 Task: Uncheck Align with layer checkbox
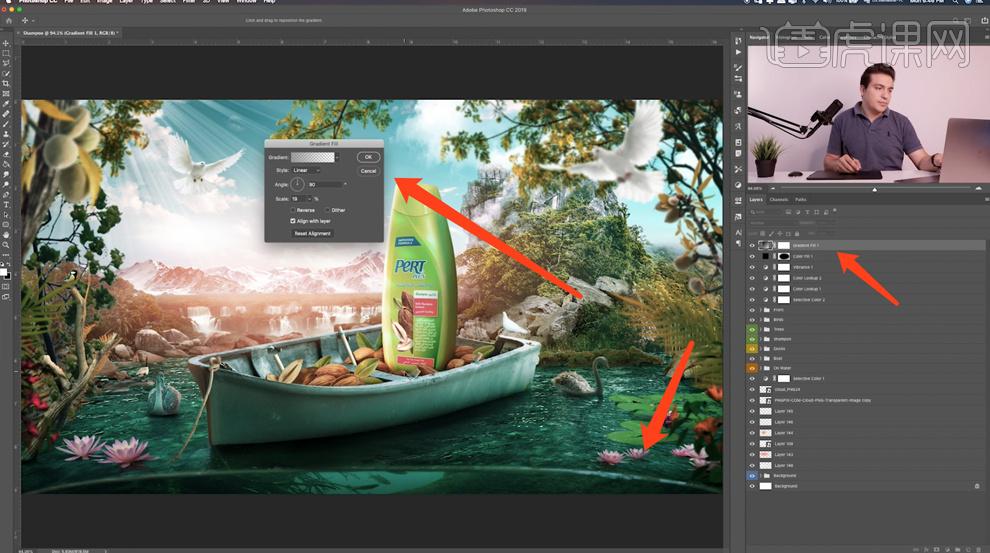pos(293,221)
